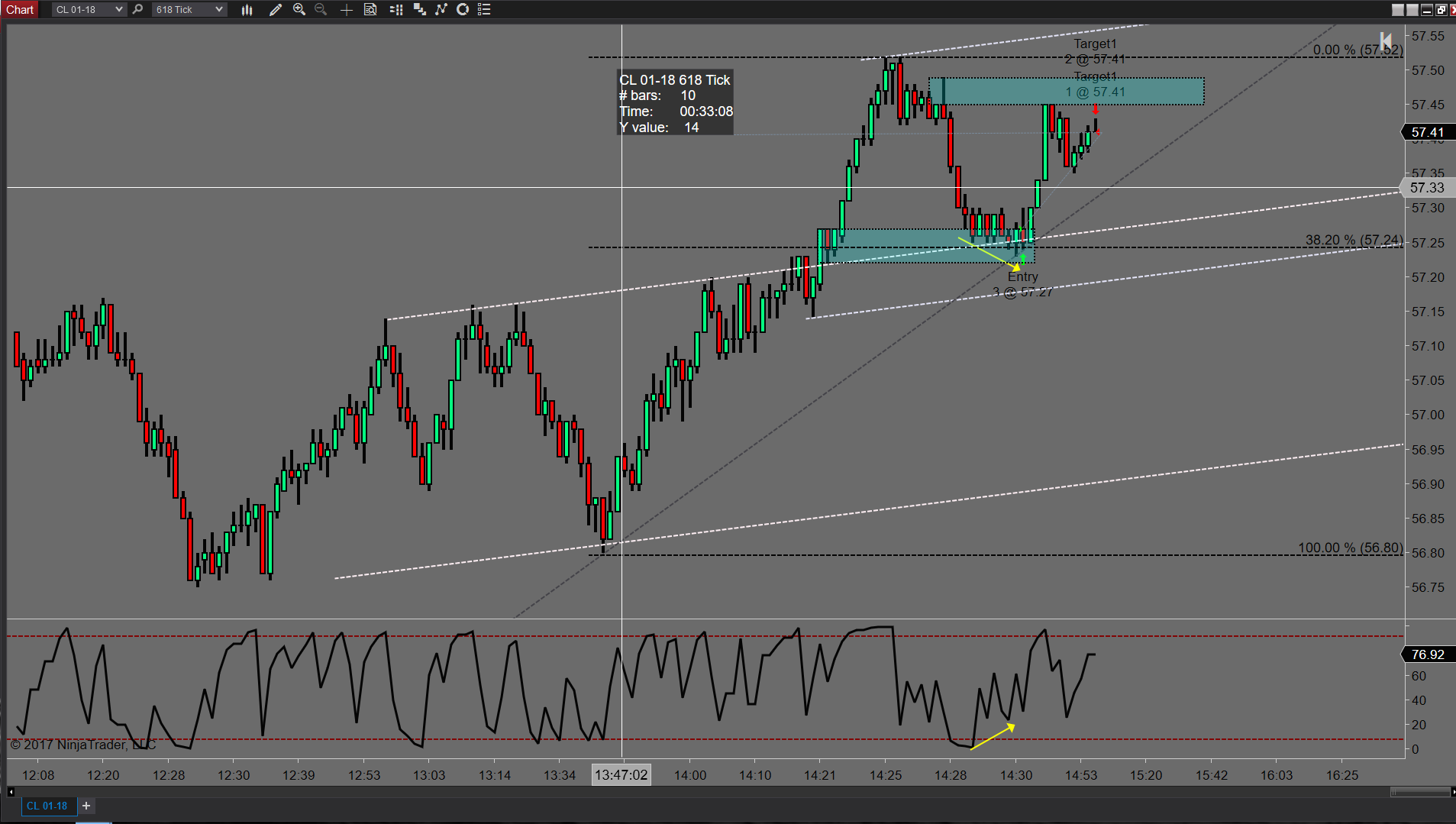The height and width of the screenshot is (824, 1456).
Task: Add a new tab with plus button
Action: pyautogui.click(x=86, y=806)
